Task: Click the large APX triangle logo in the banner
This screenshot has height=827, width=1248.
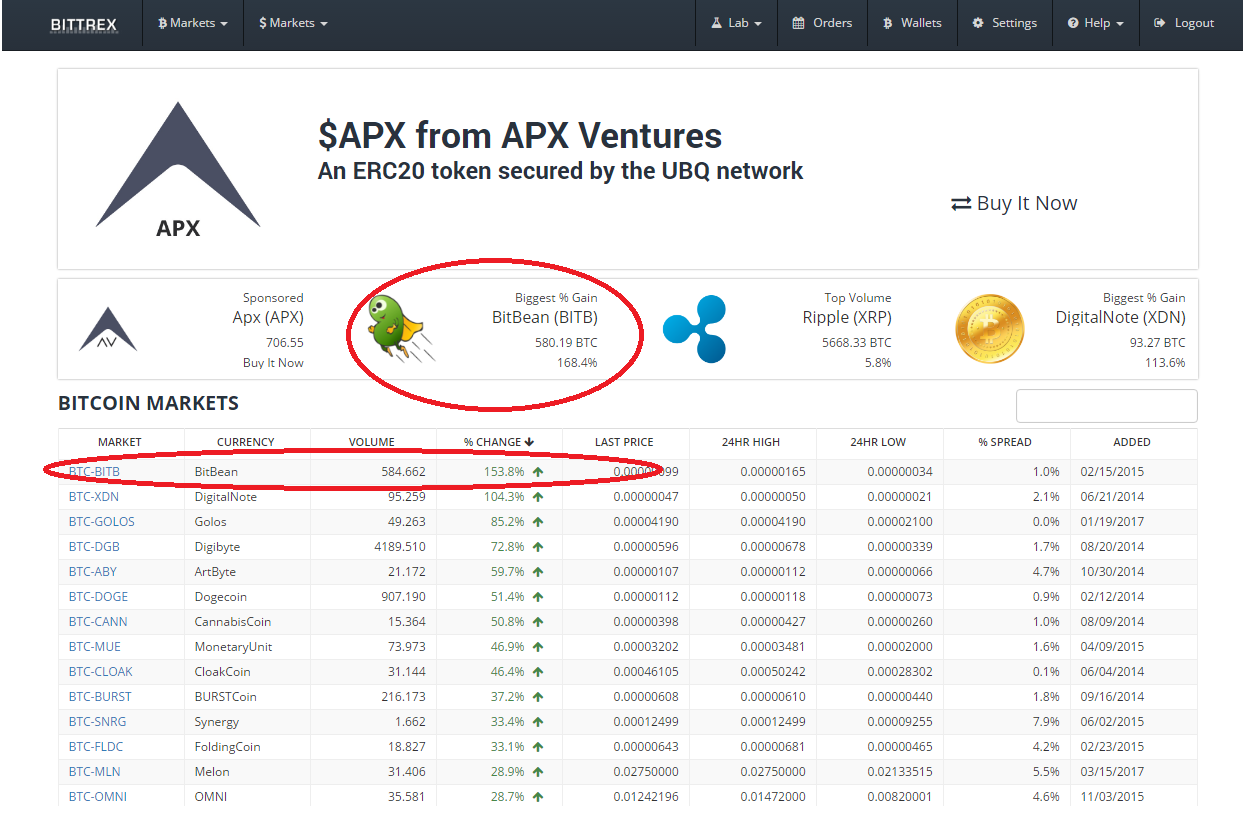Action: 178,170
